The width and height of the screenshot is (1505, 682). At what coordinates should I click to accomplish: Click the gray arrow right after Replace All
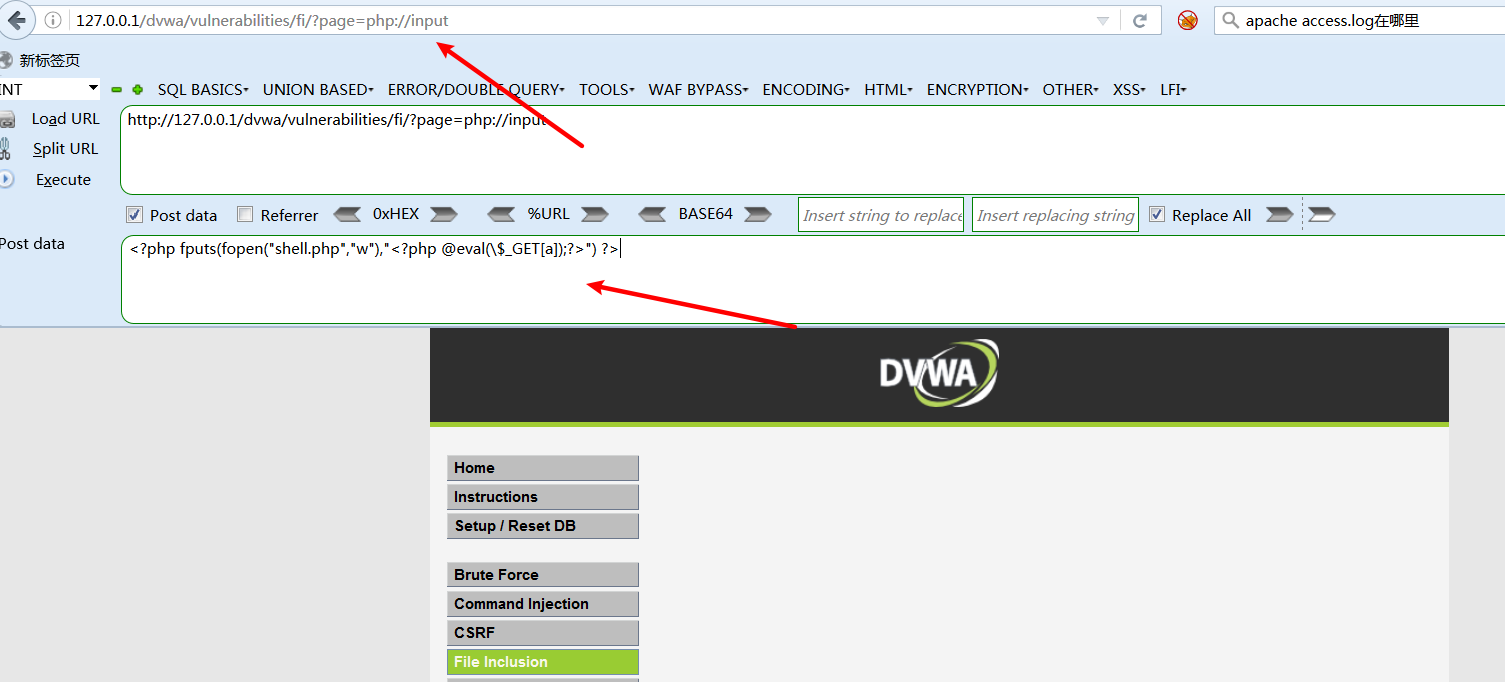click(x=1279, y=214)
